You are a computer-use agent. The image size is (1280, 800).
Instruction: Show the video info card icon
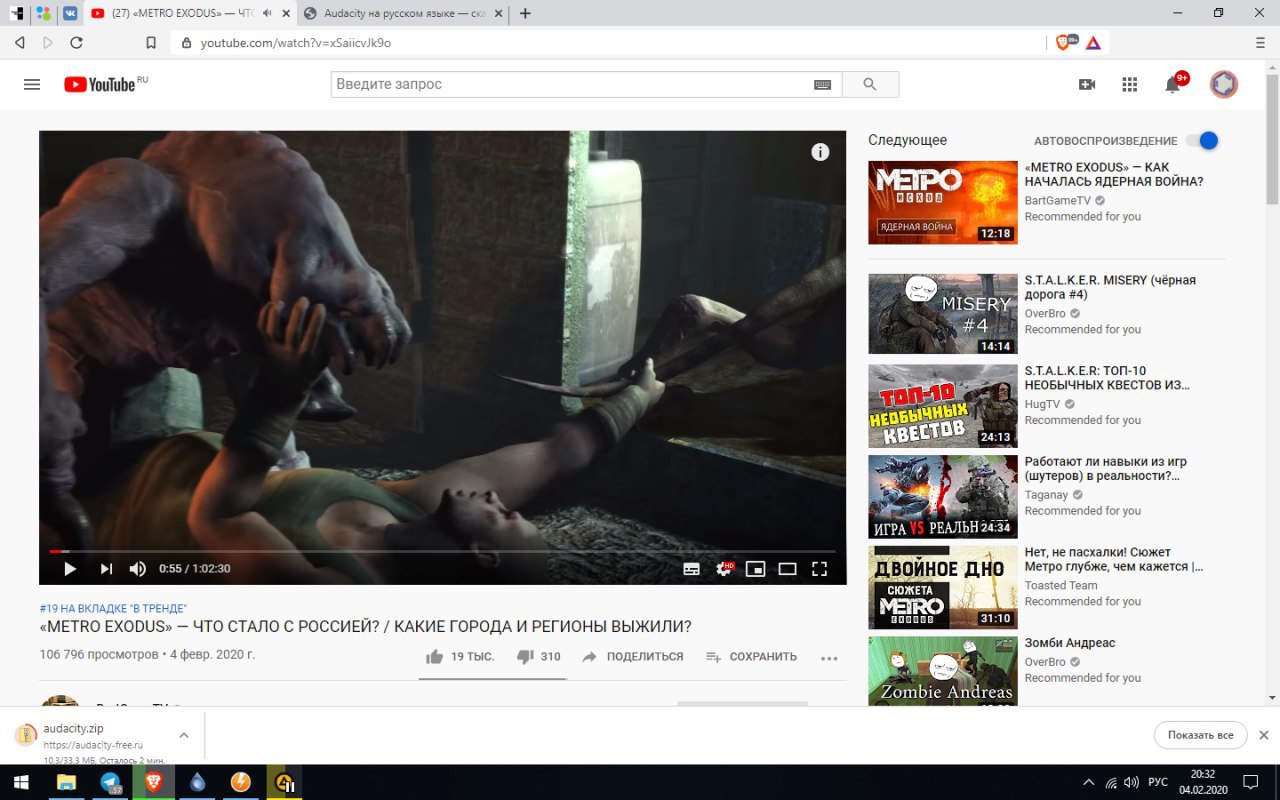pos(820,152)
